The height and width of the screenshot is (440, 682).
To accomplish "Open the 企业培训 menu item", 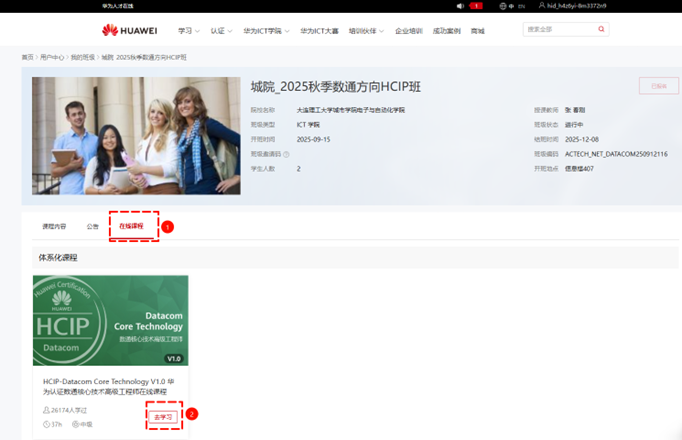I will coord(409,31).
